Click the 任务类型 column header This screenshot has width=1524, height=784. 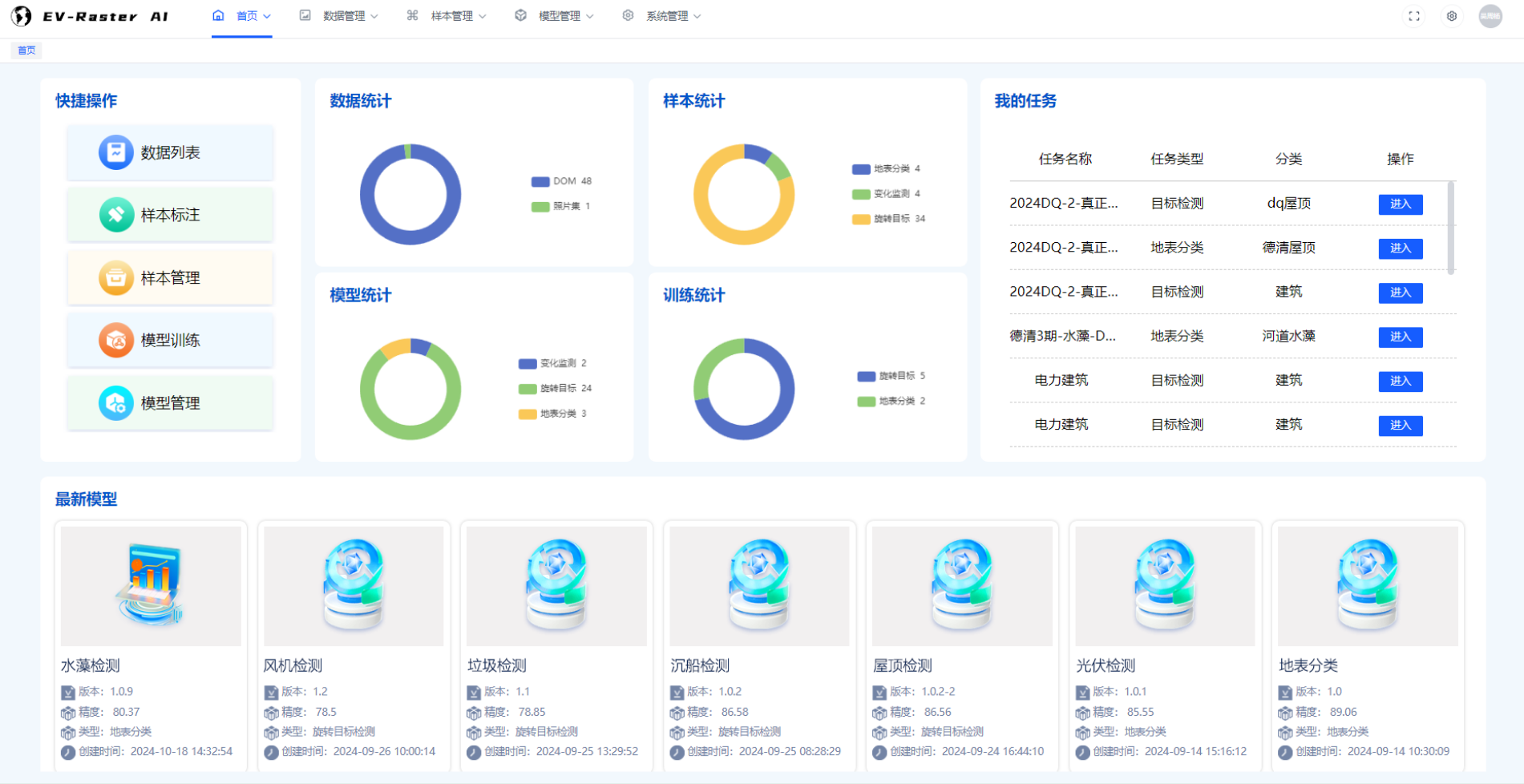point(1177,159)
